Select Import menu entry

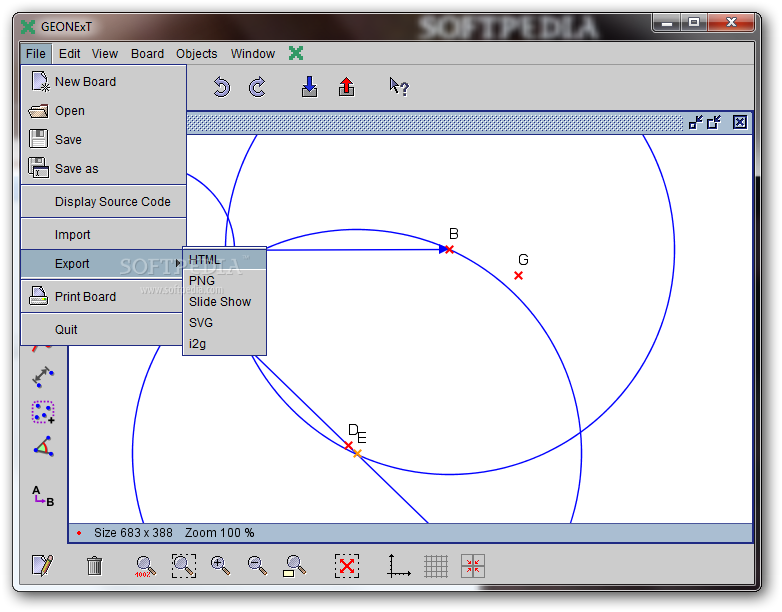104,234
